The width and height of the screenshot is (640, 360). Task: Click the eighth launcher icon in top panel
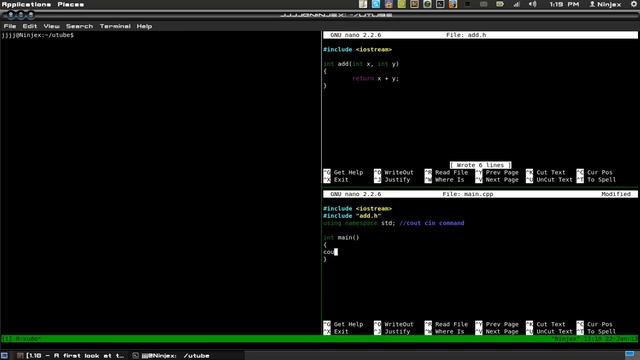(x=453, y=4)
